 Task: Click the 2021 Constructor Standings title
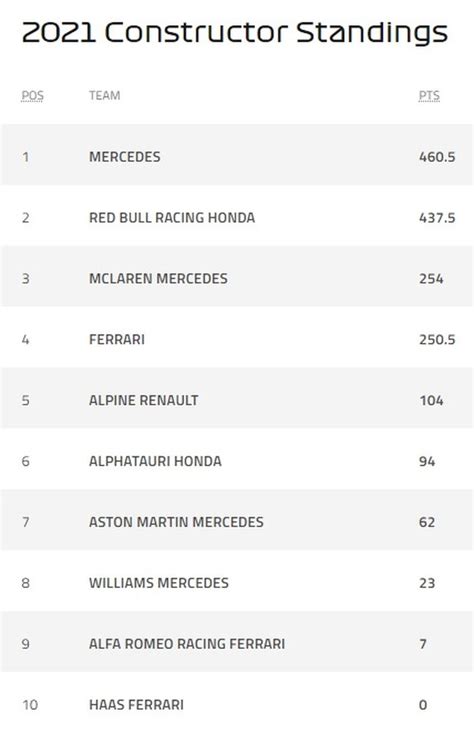(235, 32)
